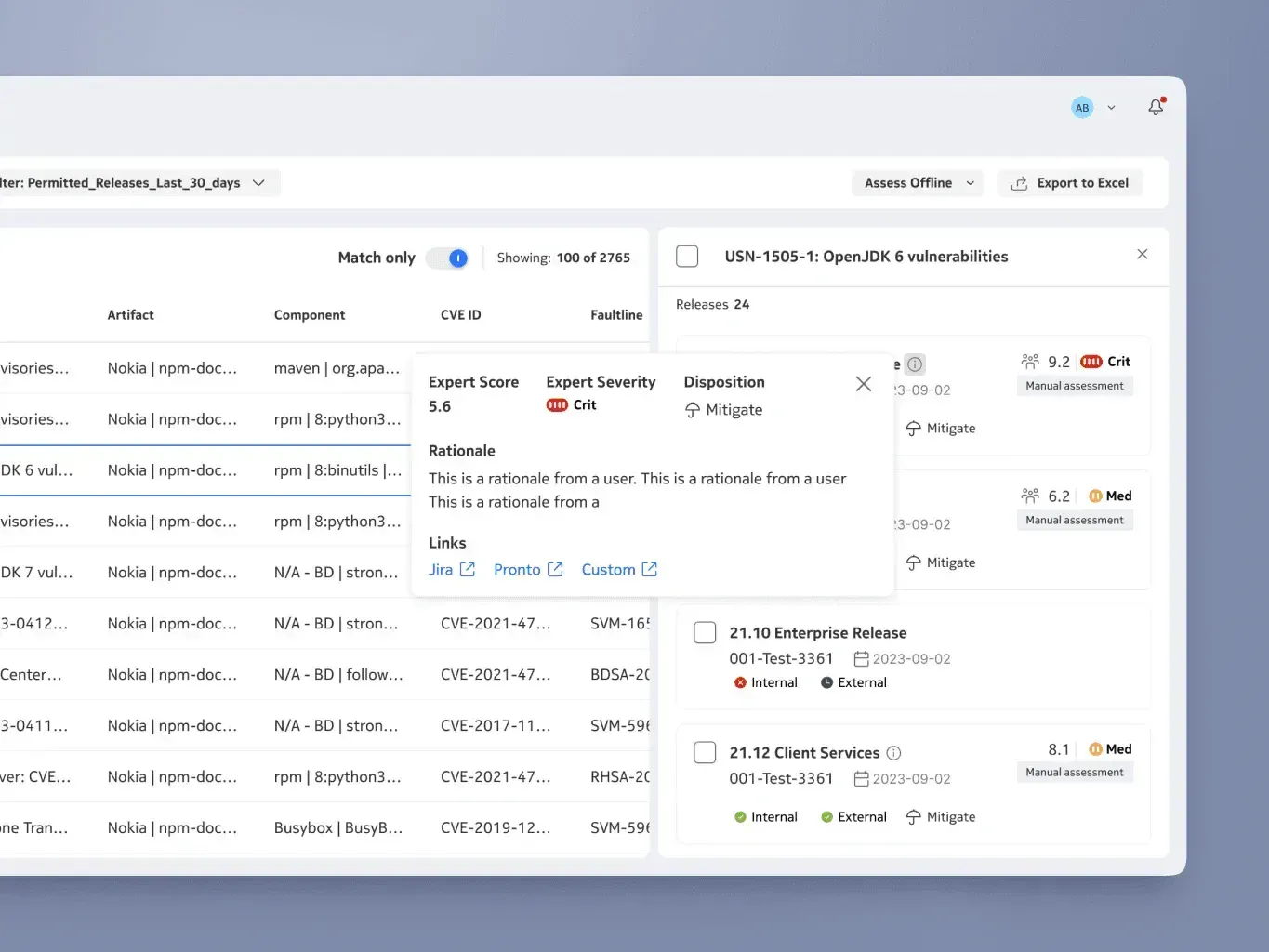Click the 21.12 Client Services title
The height and width of the screenshot is (952, 1269).
tap(804, 753)
